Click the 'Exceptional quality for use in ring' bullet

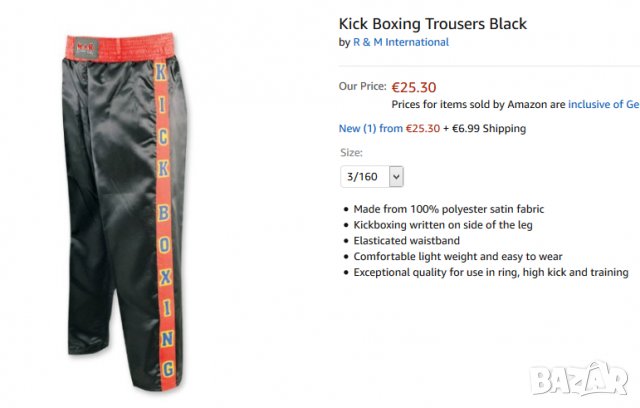[x=490, y=272]
